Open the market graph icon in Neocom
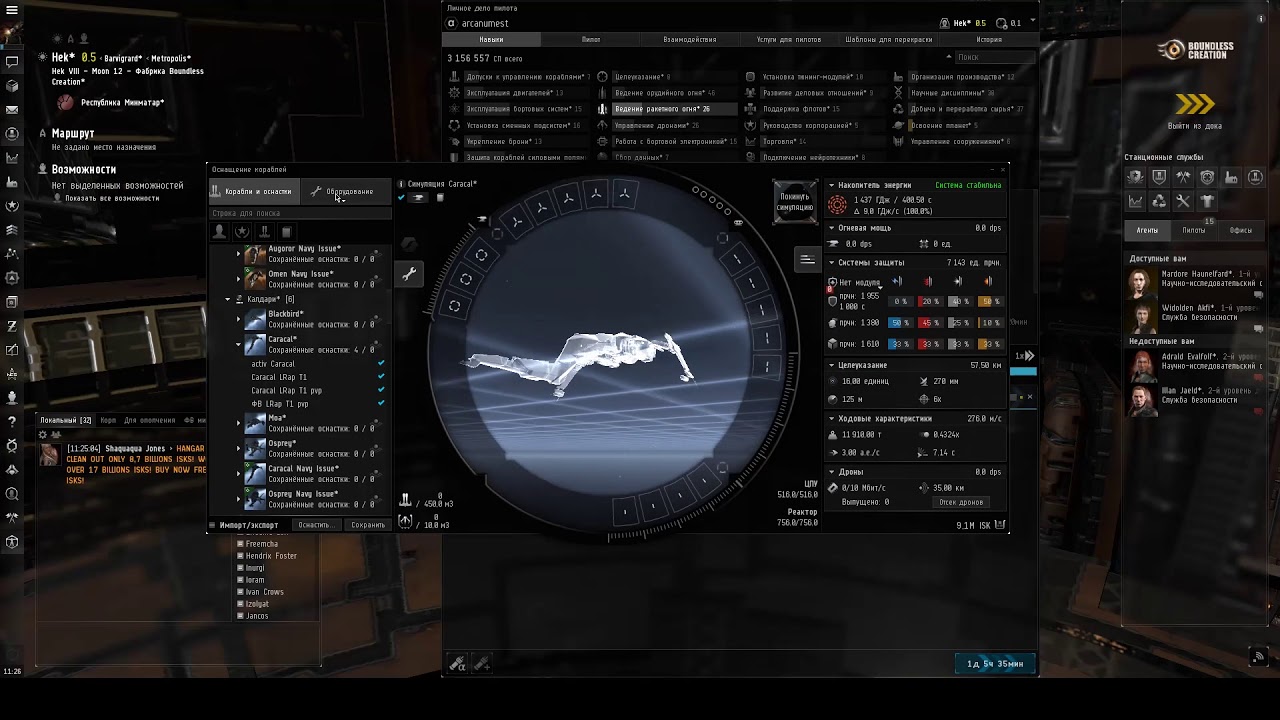The width and height of the screenshot is (1280, 720). pyautogui.click(x=12, y=158)
